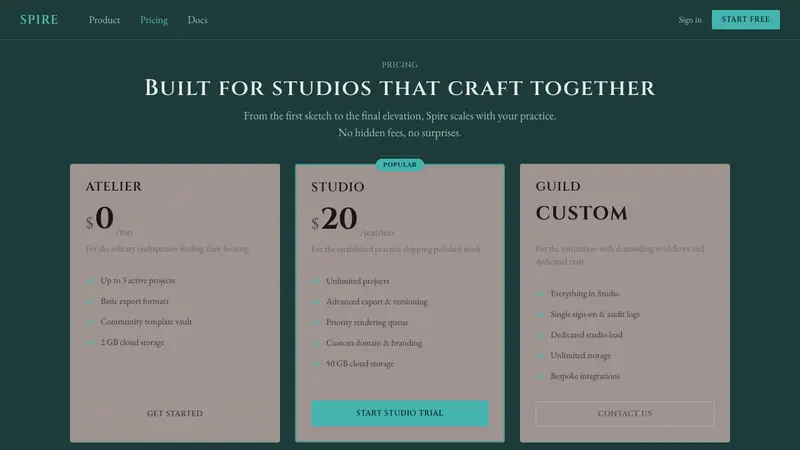The image size is (800, 450).
Task: Click checkmark beside Custom domain & branding
Action: click(316, 343)
